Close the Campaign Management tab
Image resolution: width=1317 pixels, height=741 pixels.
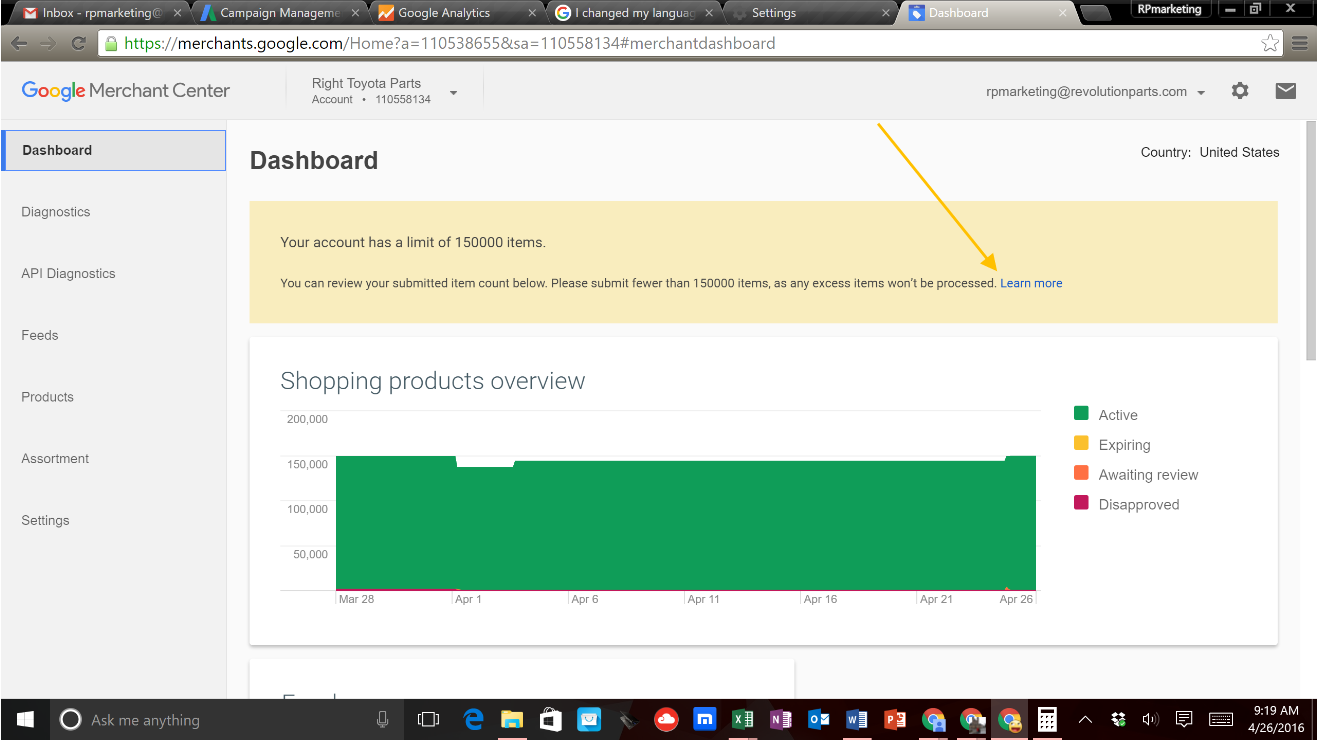[x=355, y=14]
